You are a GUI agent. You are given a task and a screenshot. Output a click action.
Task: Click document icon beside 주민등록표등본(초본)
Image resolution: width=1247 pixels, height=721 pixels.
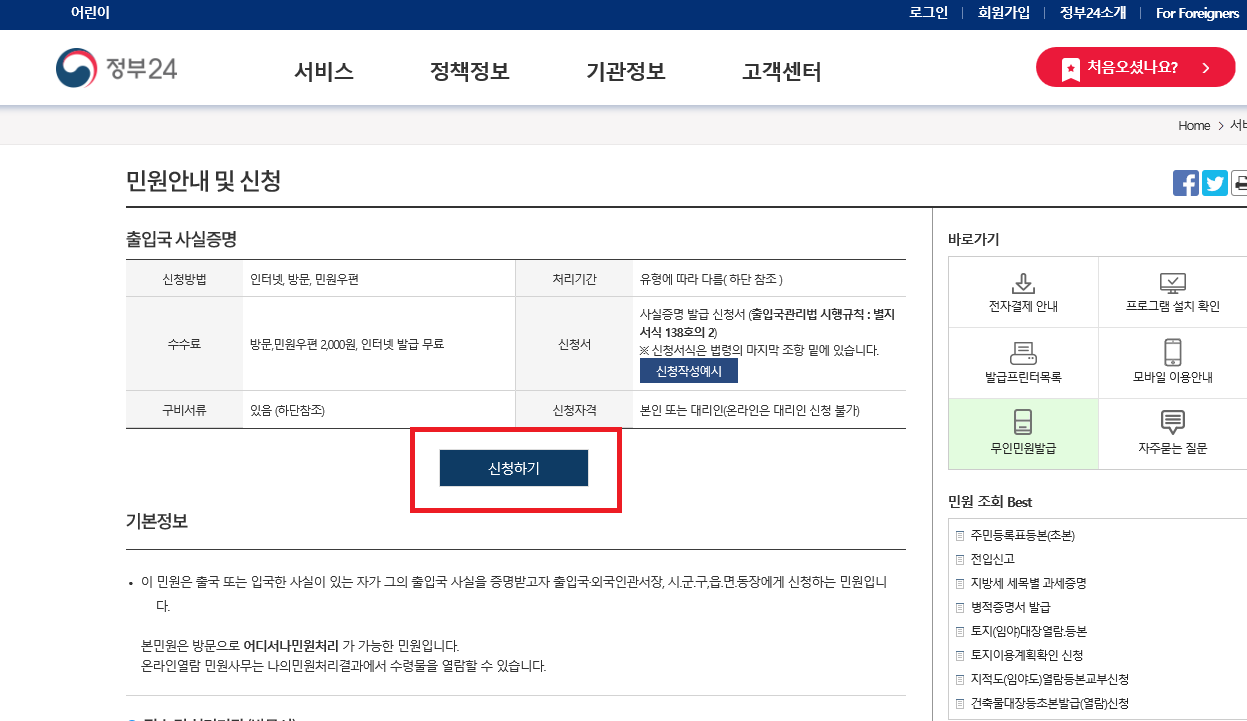click(x=960, y=535)
